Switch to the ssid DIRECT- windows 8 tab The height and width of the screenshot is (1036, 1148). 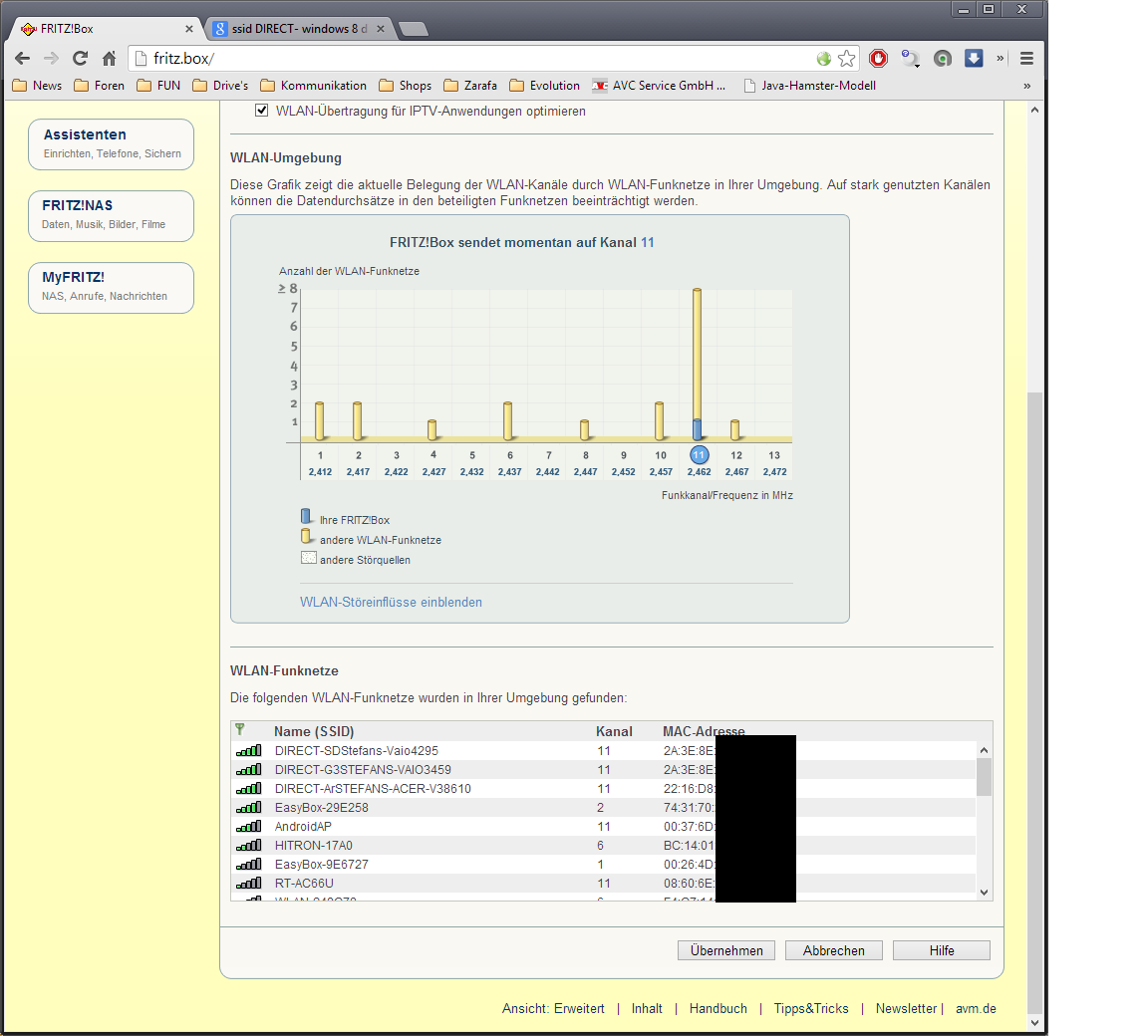pos(299,29)
